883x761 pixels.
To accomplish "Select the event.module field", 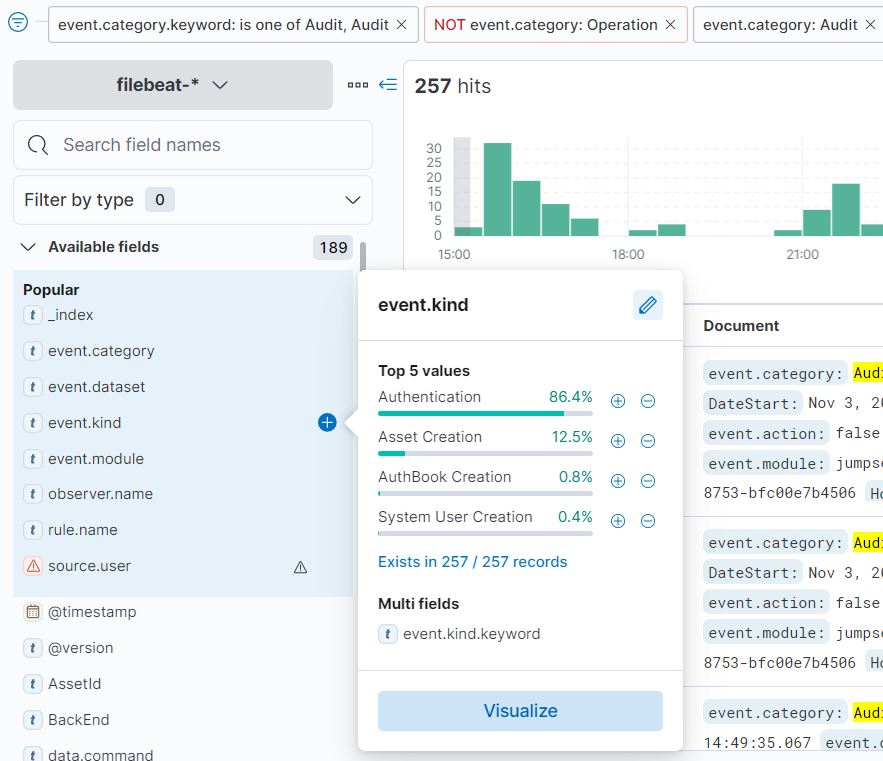I will point(96,459).
